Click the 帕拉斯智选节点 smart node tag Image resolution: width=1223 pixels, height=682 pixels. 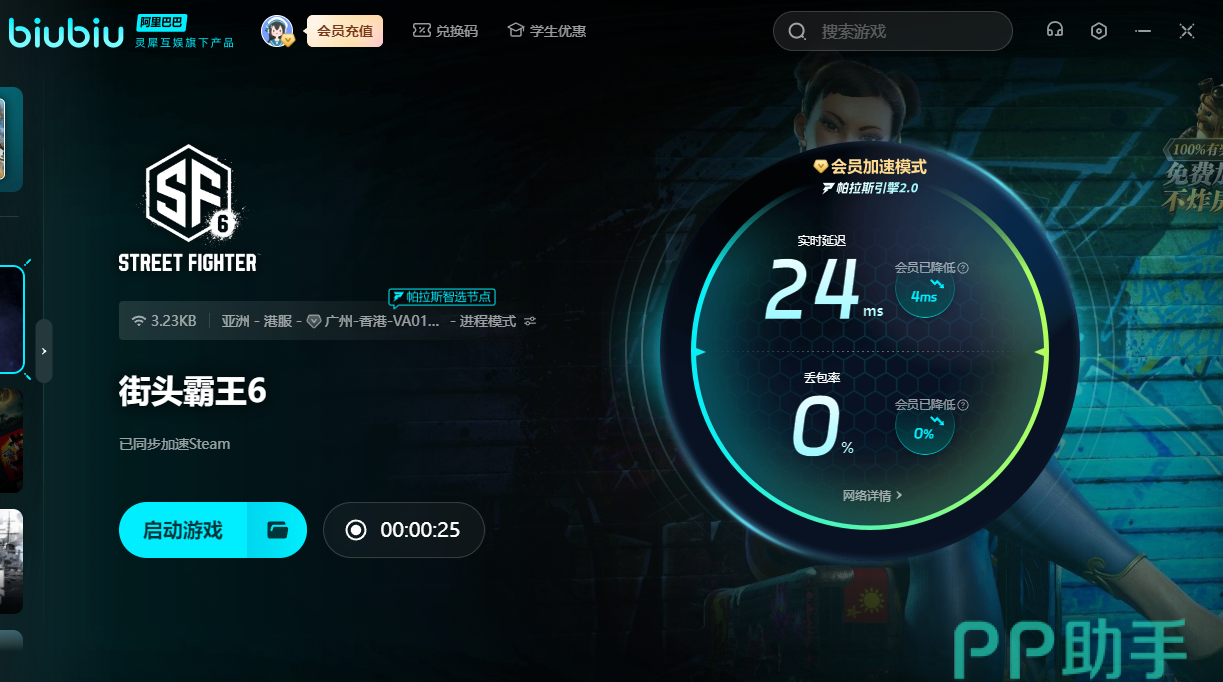click(442, 297)
